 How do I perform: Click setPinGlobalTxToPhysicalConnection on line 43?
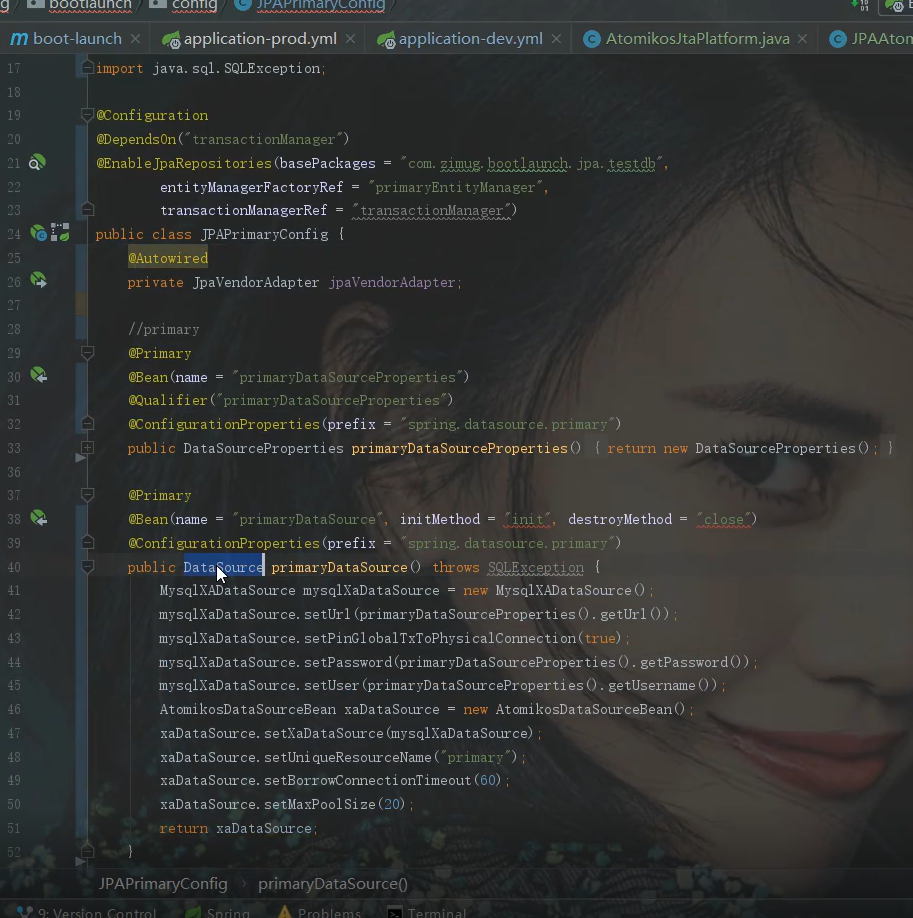point(440,638)
